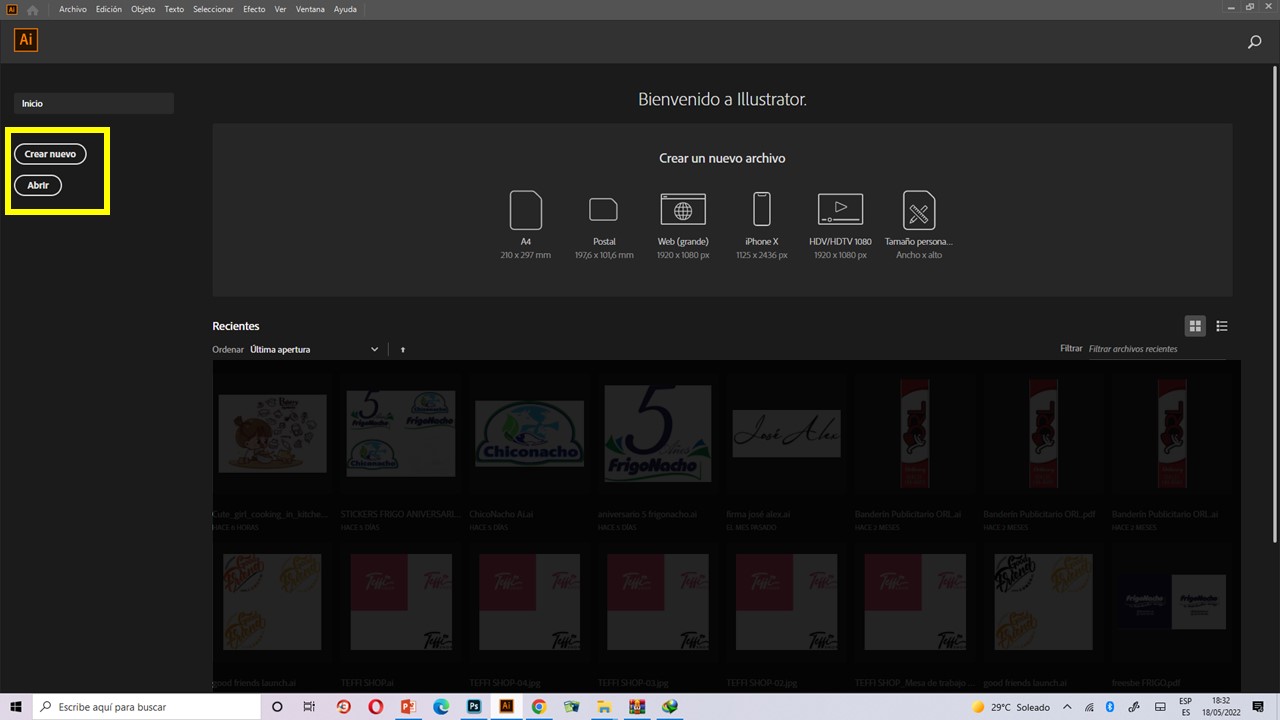This screenshot has height=720, width=1280.
Task: Pick the Tamaño personalizado preset icon
Action: pyautogui.click(x=919, y=210)
